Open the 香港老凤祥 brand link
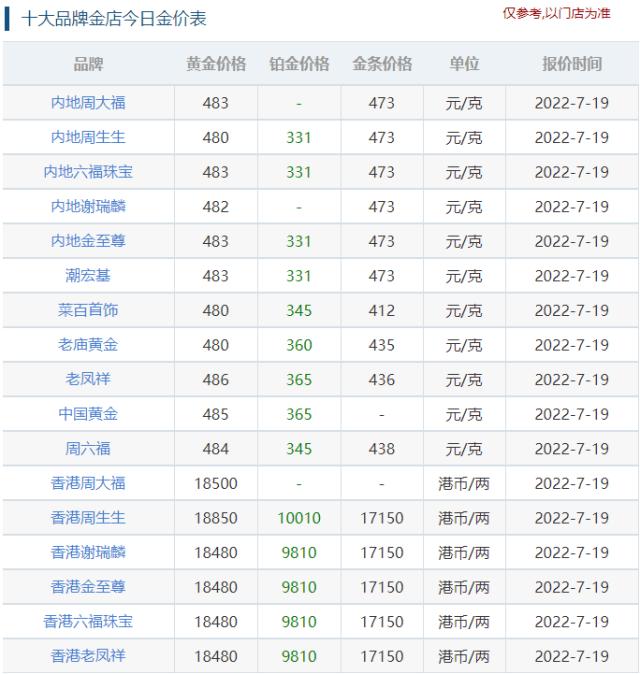Image resolution: width=640 pixels, height=674 pixels. [x=88, y=656]
